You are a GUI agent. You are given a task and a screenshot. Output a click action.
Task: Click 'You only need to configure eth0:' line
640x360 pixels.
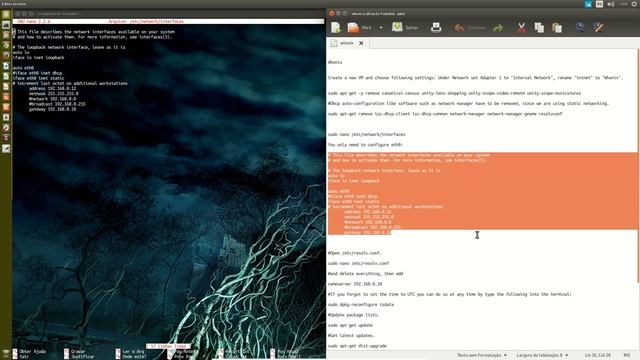(365, 145)
